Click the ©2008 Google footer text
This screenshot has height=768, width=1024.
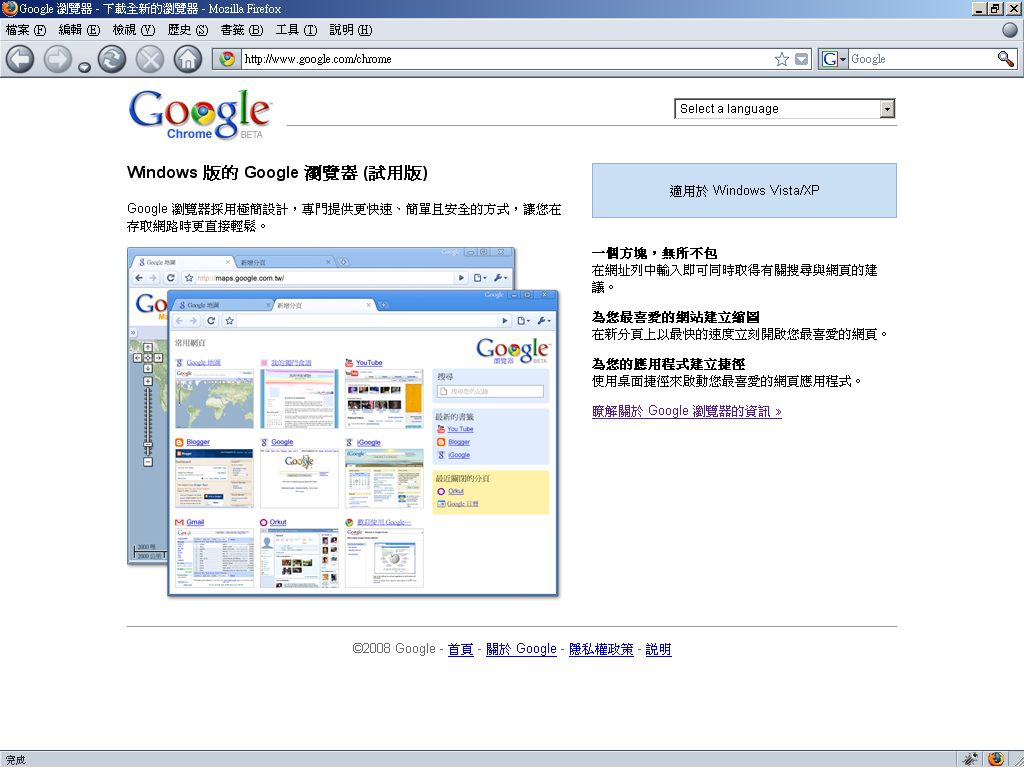tap(394, 649)
